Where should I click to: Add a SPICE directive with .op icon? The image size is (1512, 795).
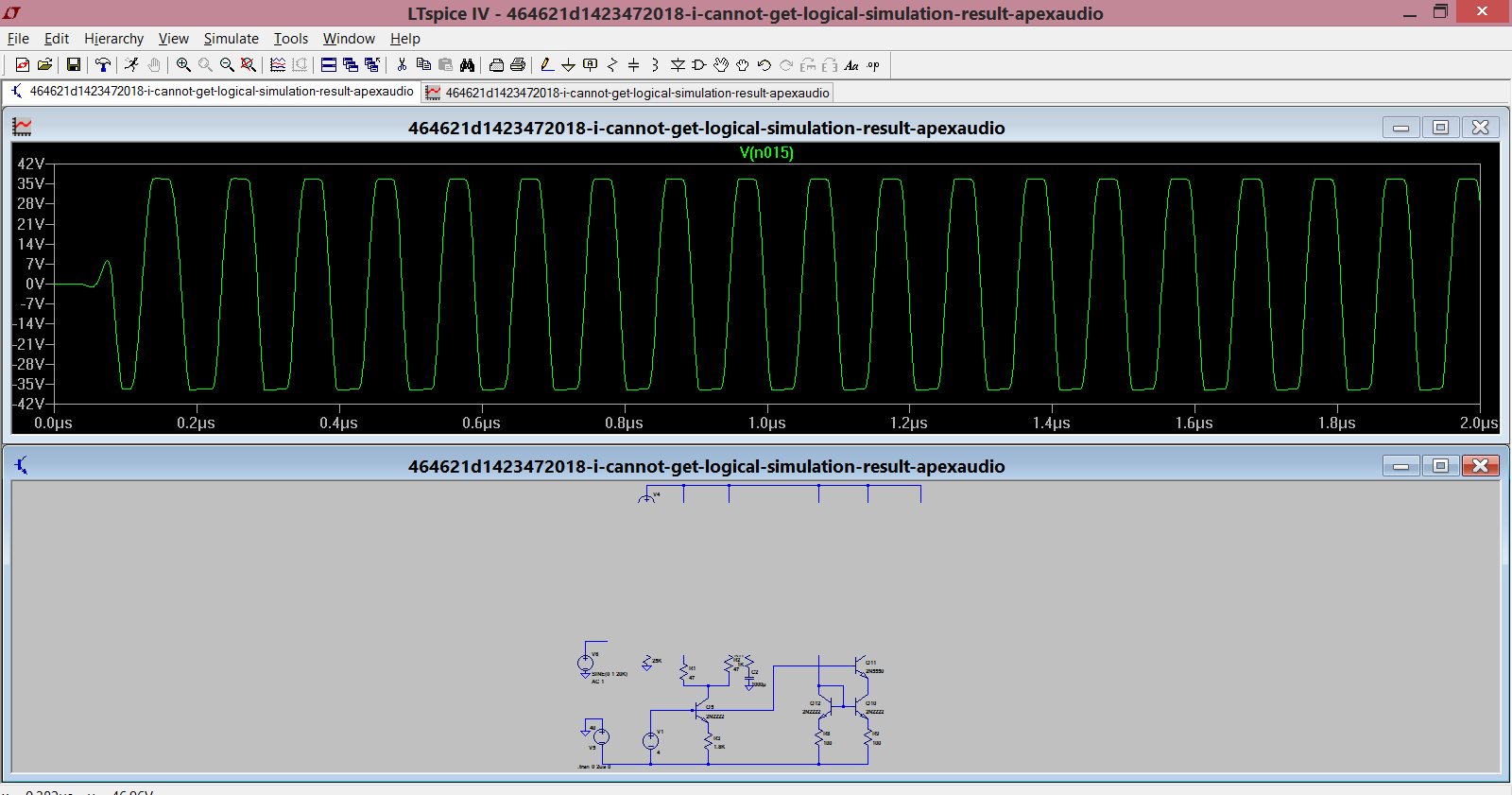873,65
